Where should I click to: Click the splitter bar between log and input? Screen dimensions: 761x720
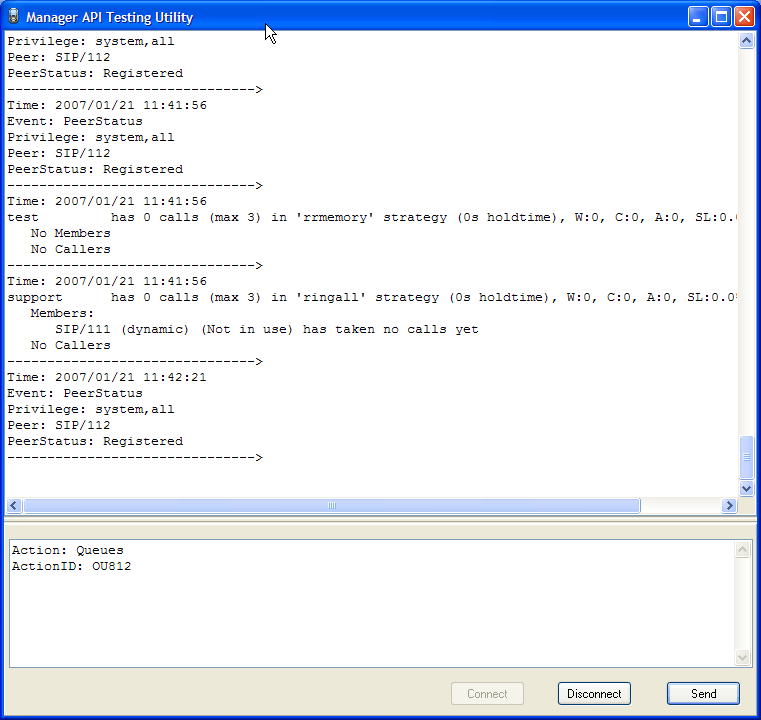click(380, 520)
